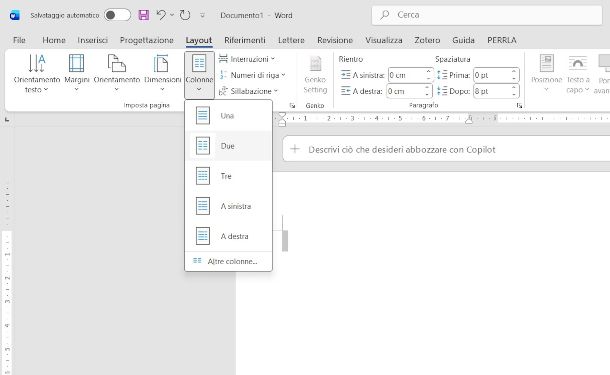Adjust the Prima spacing spinner arrows
Viewport: 610px width, 375px height.
click(x=514, y=75)
